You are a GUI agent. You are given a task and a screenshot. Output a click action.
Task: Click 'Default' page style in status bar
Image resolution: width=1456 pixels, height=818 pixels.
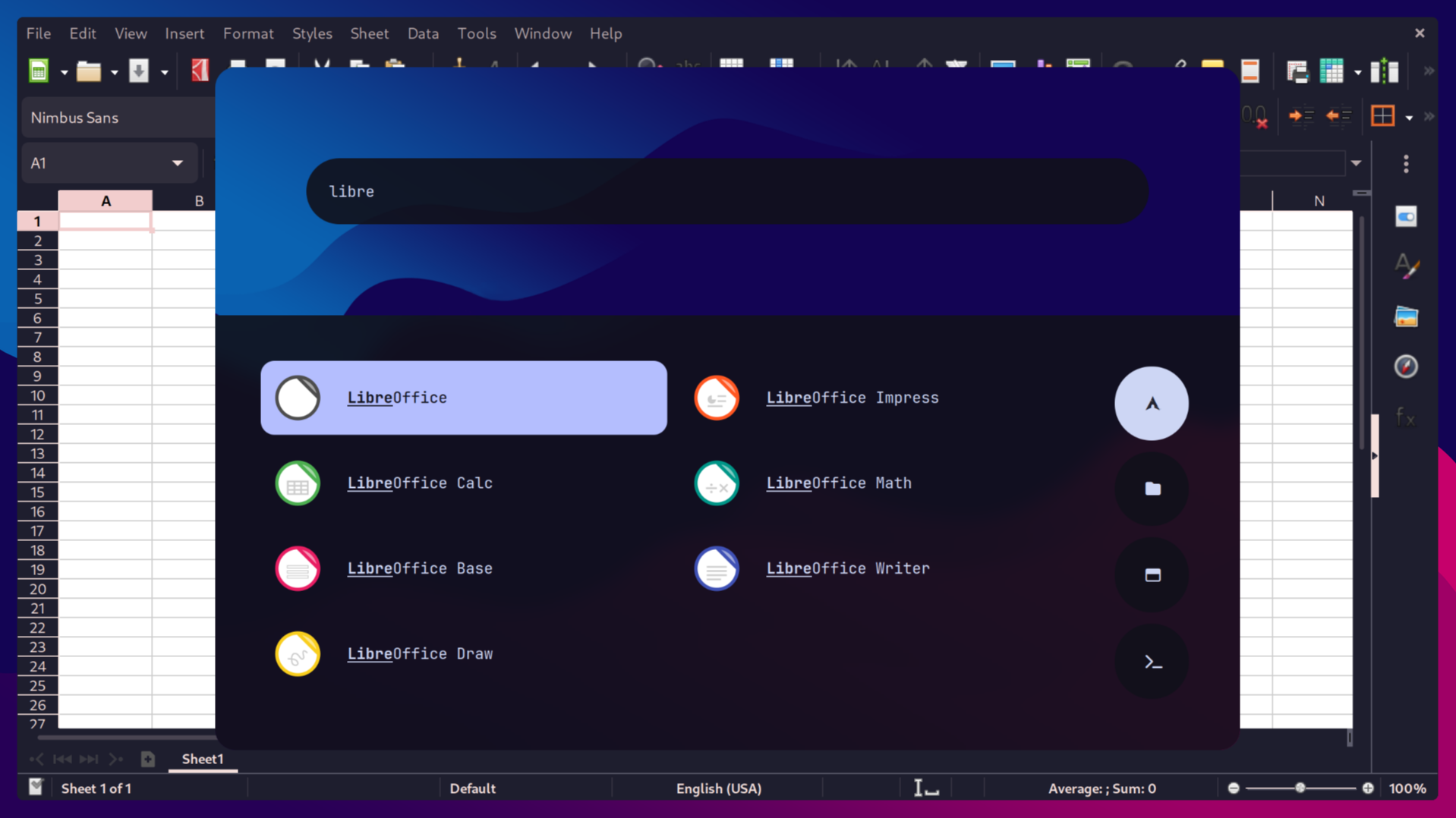tap(472, 788)
